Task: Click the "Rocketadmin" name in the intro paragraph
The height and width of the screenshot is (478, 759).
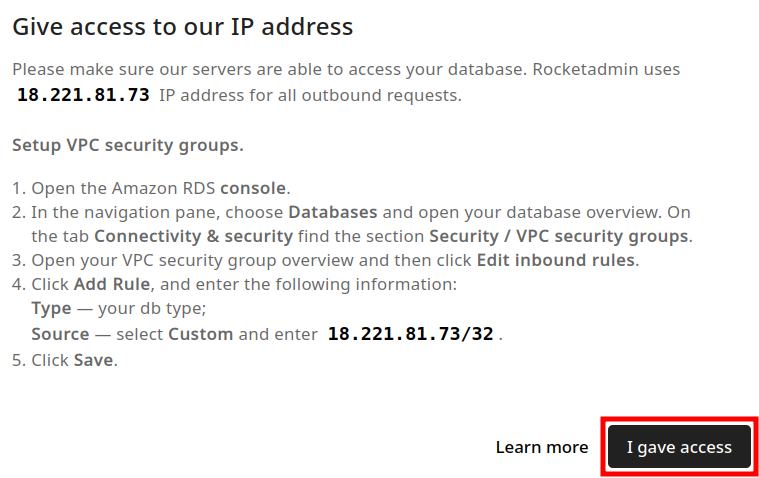Action: pyautogui.click(x=605, y=70)
